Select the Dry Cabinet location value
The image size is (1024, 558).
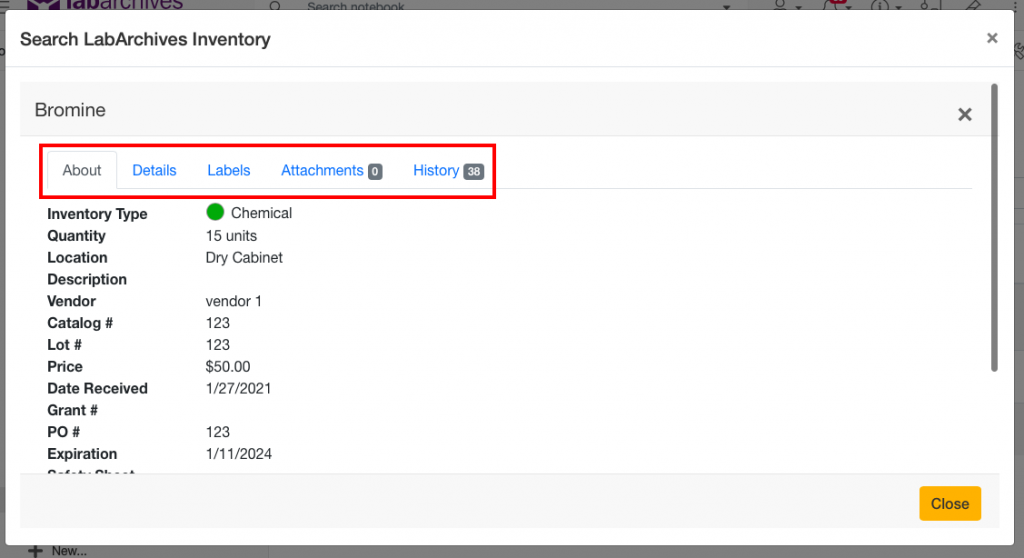[244, 257]
